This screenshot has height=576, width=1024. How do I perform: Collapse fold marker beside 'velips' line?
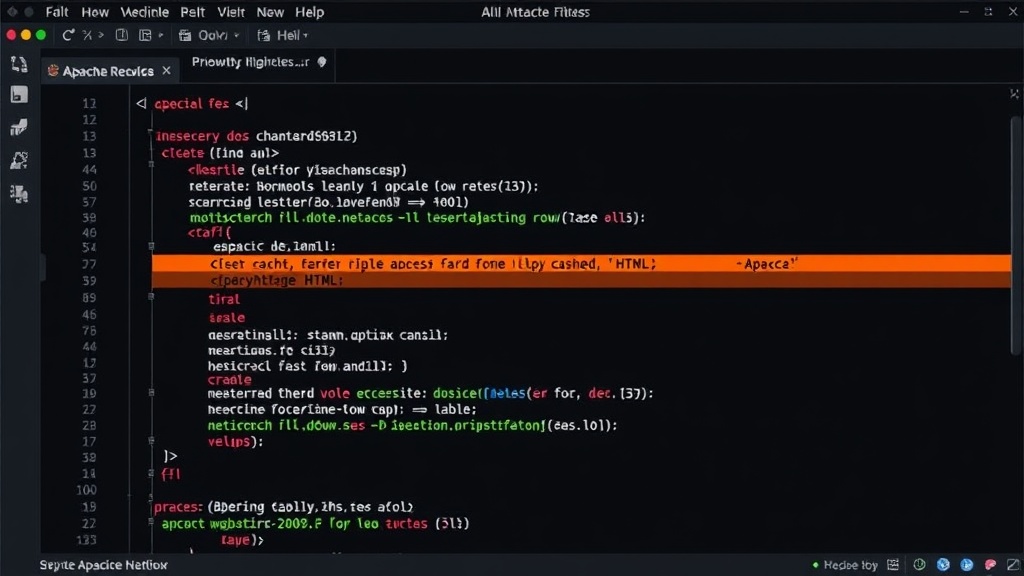(151, 440)
